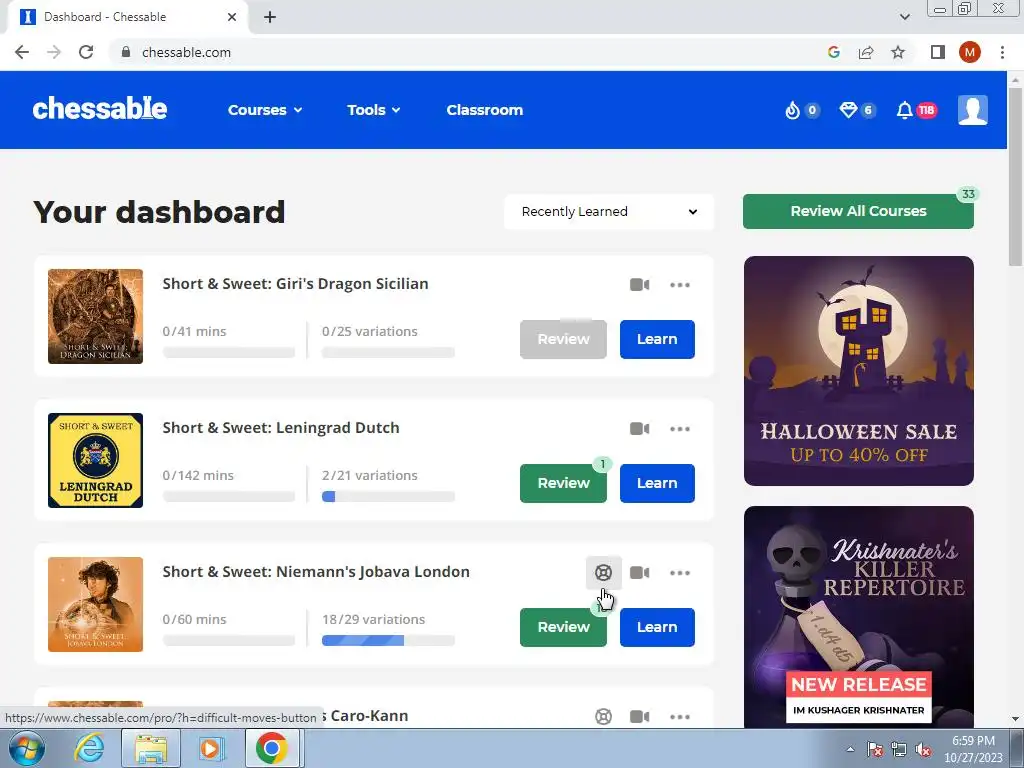Click difficult moves icon for Niemann's Jobava London
The width and height of the screenshot is (1024, 768).
603,573
